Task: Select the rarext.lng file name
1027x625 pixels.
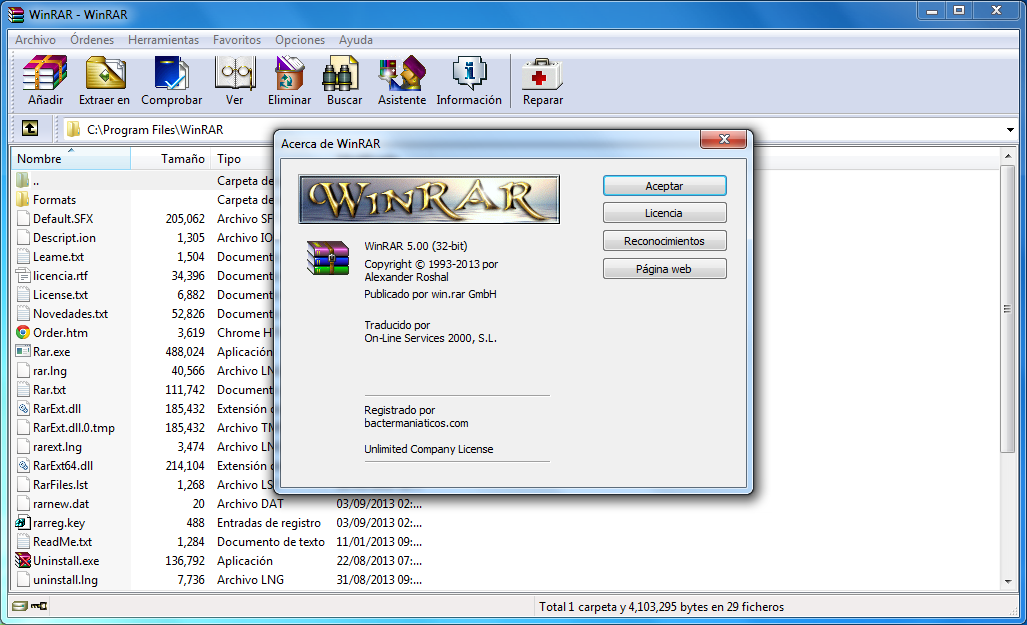Action: click(57, 446)
